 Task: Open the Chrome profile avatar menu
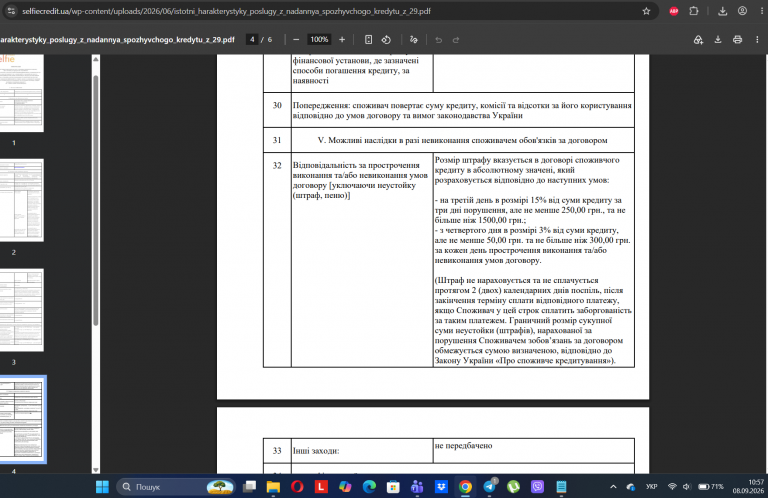click(743, 11)
